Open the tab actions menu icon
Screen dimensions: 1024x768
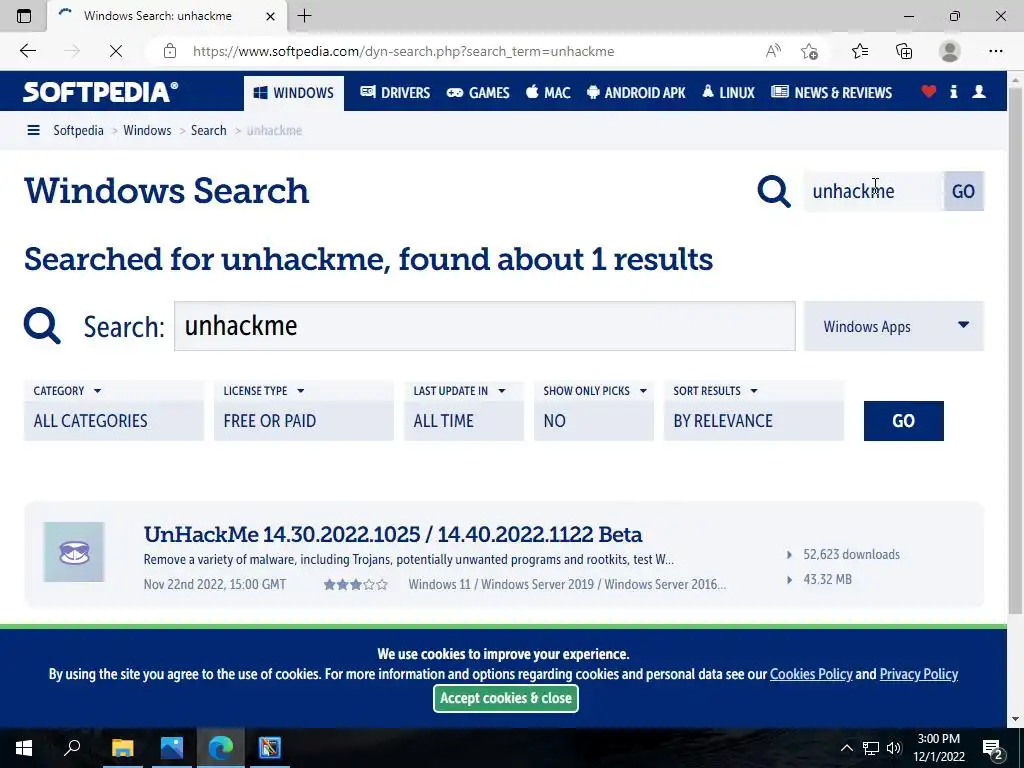point(24,16)
